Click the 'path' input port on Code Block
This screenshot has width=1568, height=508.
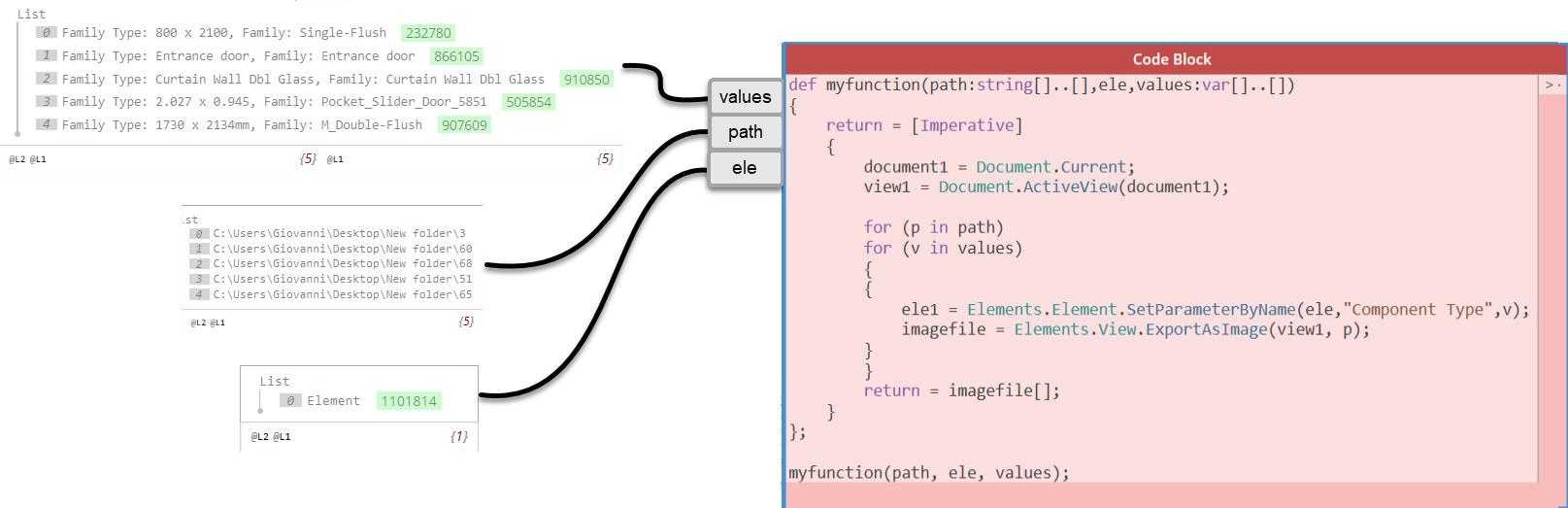745,132
